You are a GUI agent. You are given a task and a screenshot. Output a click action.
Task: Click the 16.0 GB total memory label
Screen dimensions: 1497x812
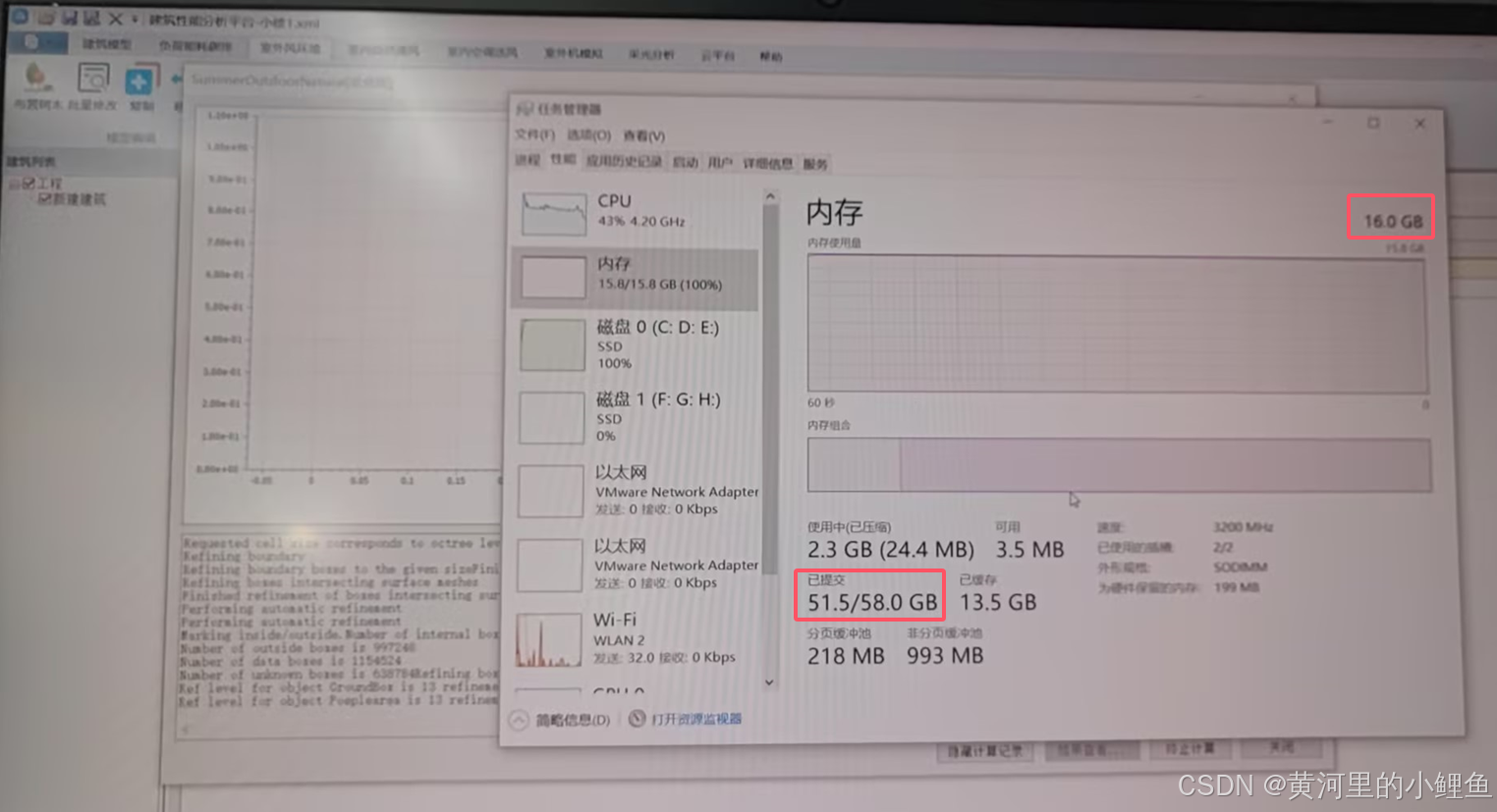[1393, 221]
